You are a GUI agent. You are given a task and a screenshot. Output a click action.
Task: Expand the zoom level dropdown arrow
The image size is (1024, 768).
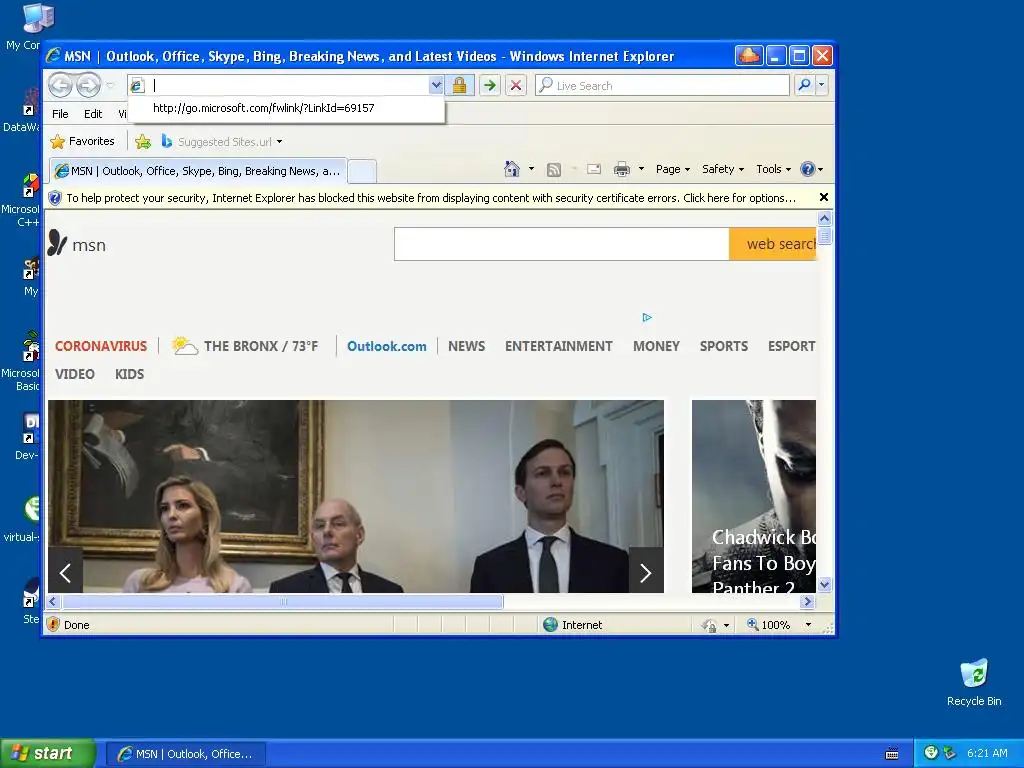pyautogui.click(x=808, y=625)
